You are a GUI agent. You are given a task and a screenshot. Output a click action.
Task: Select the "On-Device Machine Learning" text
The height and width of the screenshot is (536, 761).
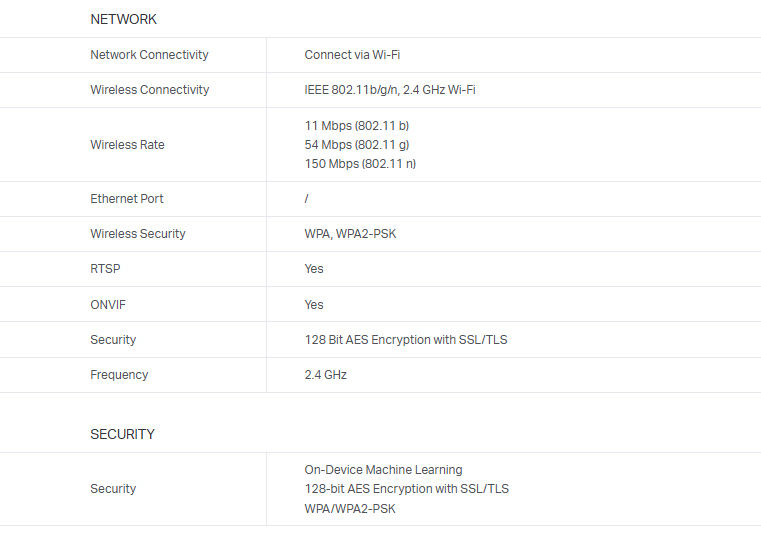coord(383,470)
